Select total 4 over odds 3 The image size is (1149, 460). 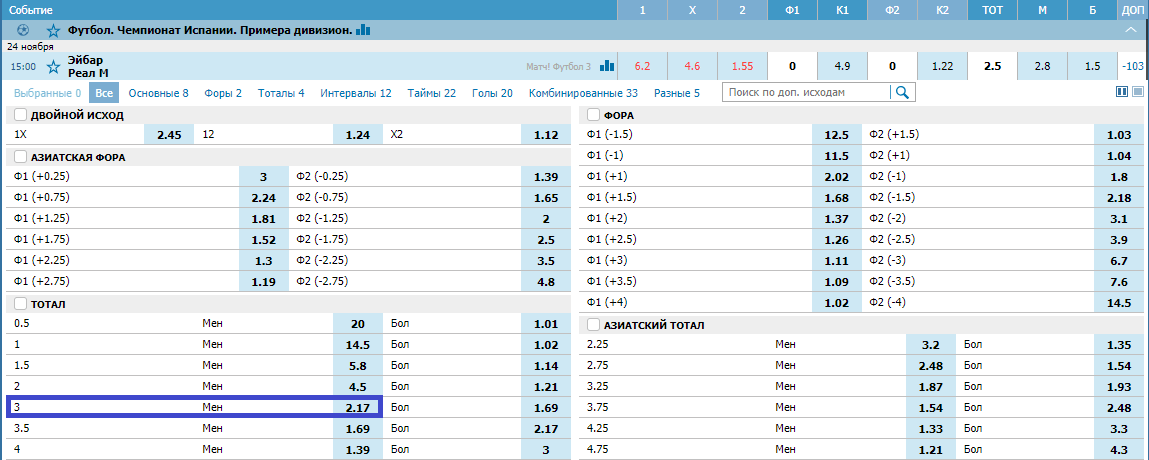coord(546,448)
